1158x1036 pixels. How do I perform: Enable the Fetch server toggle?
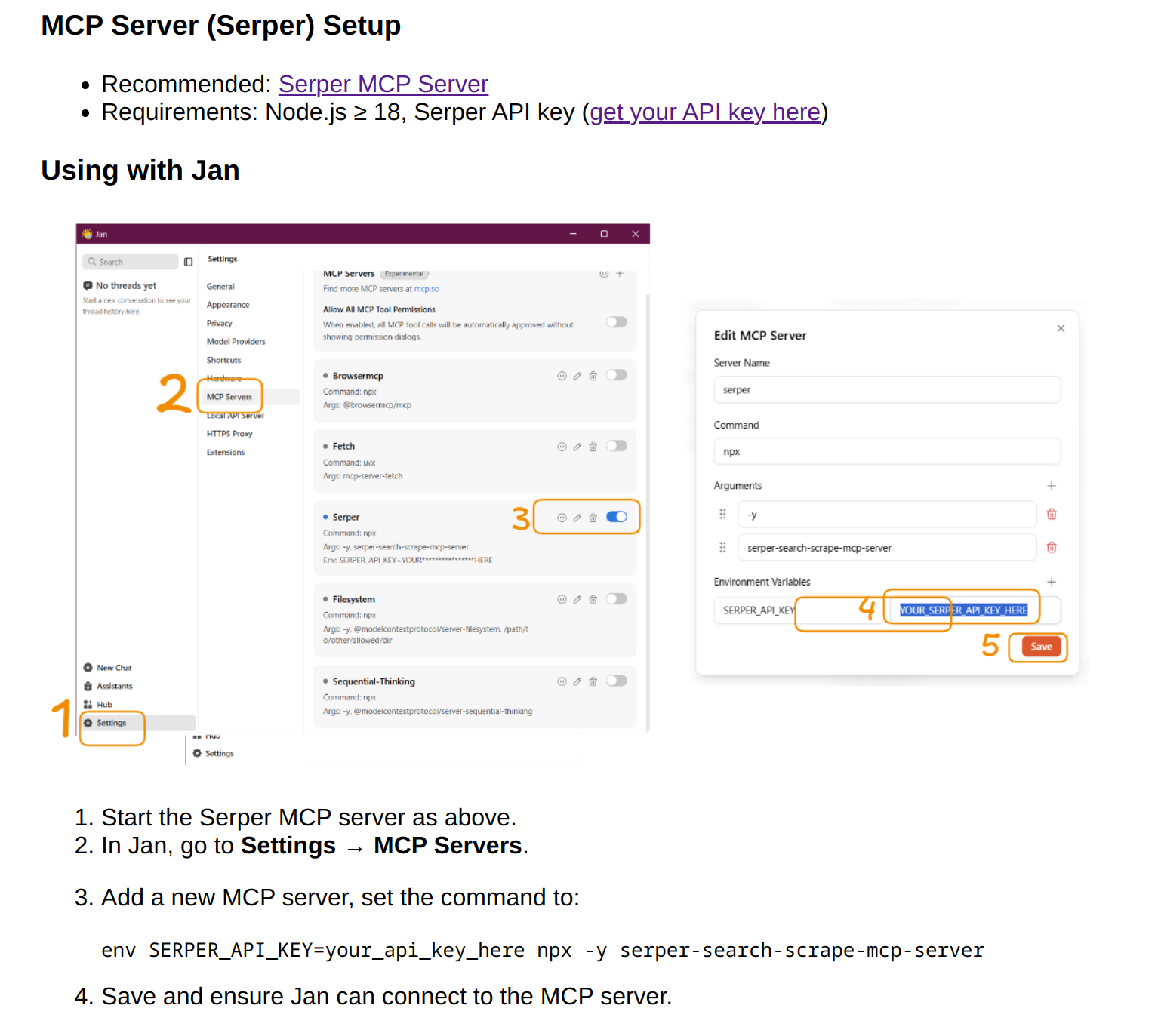point(617,446)
